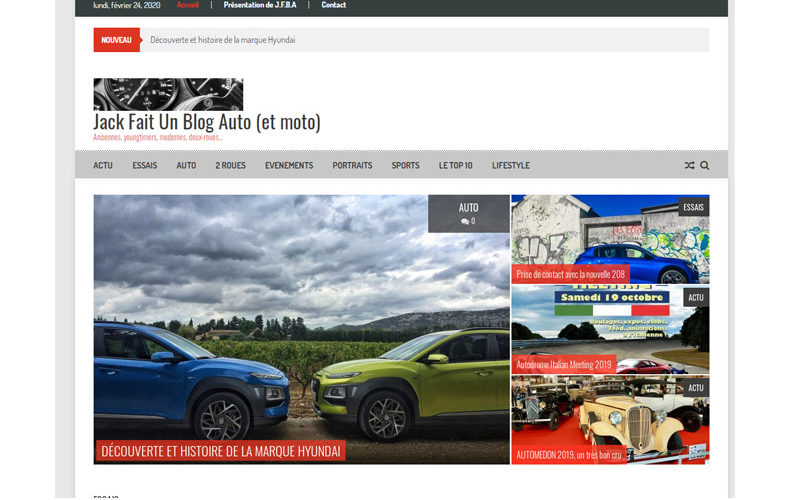Open Présentation de J.F.B.A page

(260, 5)
